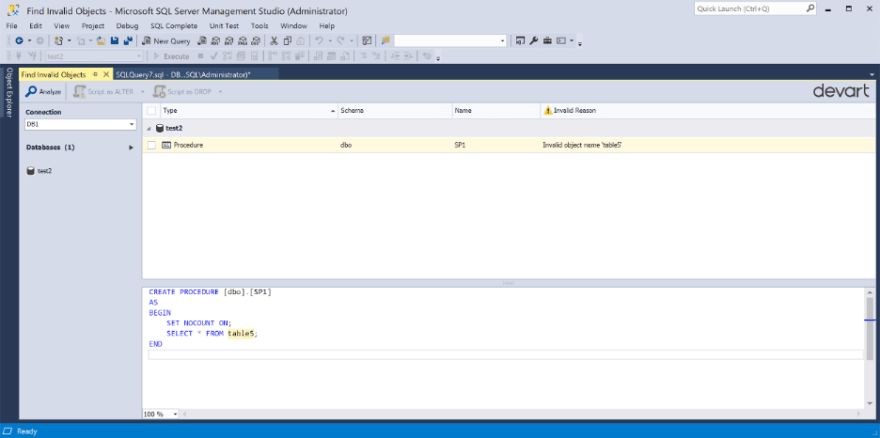Screen dimensions: 880x438
Task: Collapse the test2 group in grid
Action: 149,129
